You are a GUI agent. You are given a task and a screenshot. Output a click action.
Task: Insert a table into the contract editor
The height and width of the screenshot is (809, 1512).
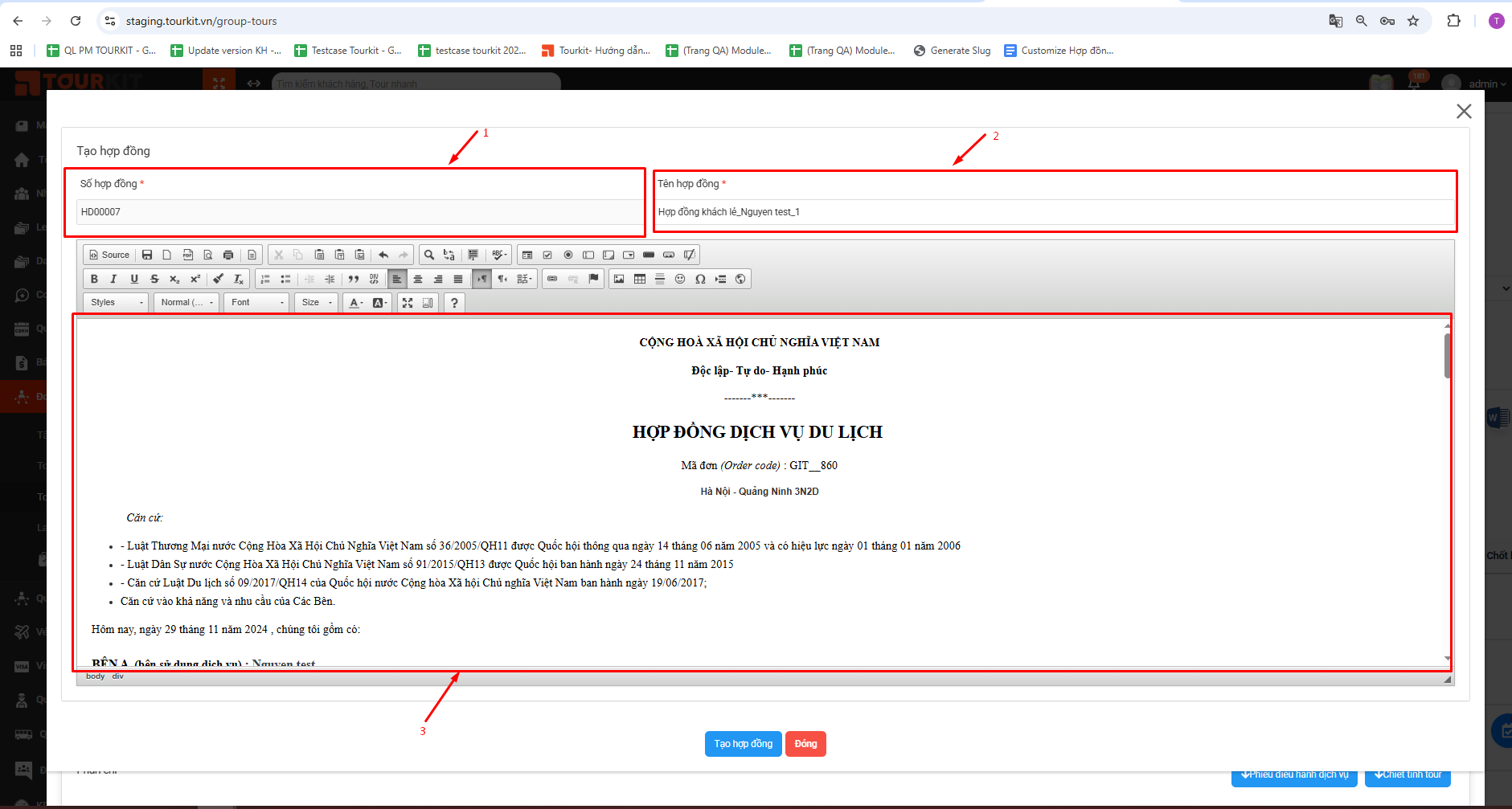[640, 279]
